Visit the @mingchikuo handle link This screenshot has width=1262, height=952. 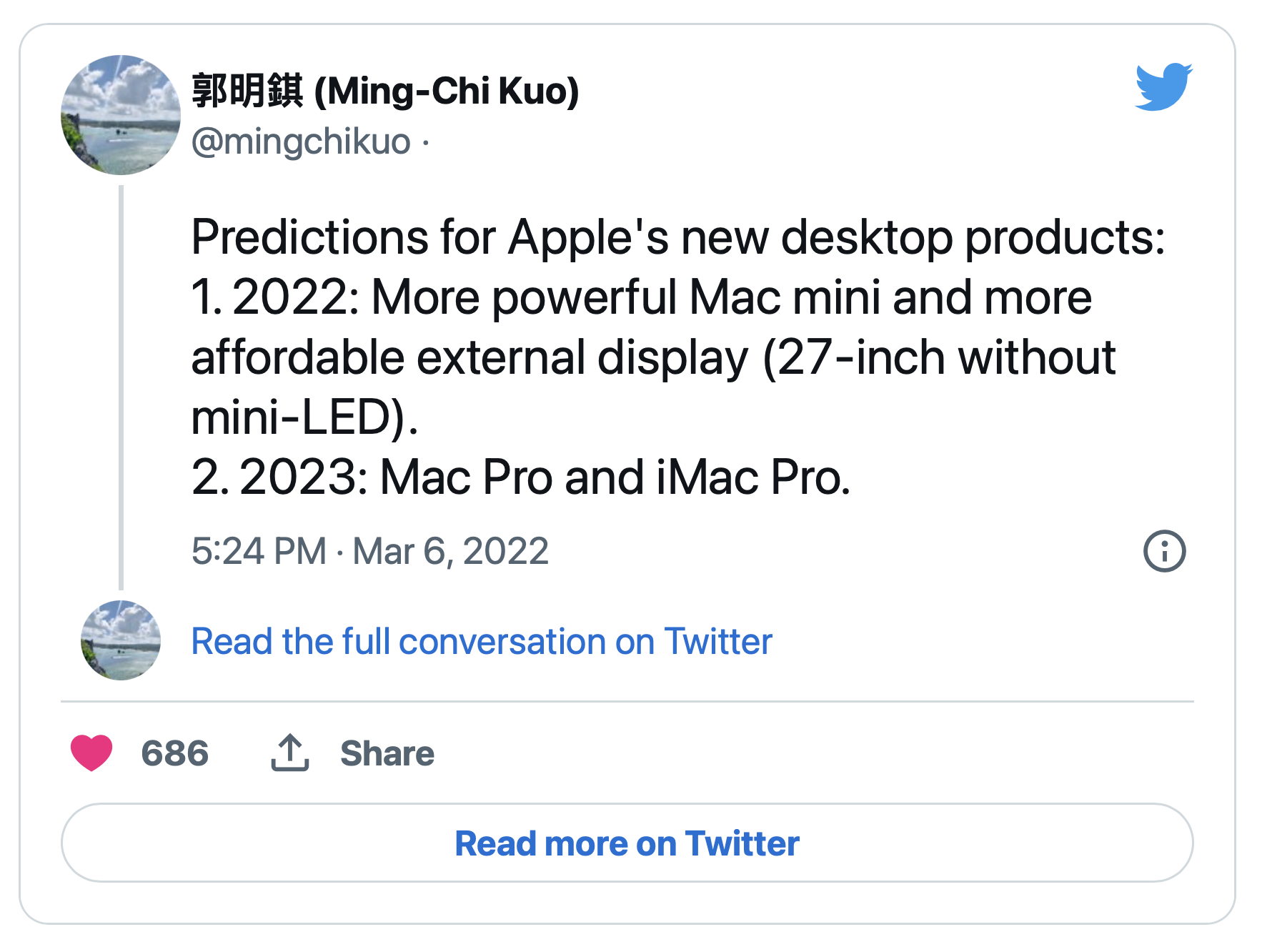coord(301,141)
